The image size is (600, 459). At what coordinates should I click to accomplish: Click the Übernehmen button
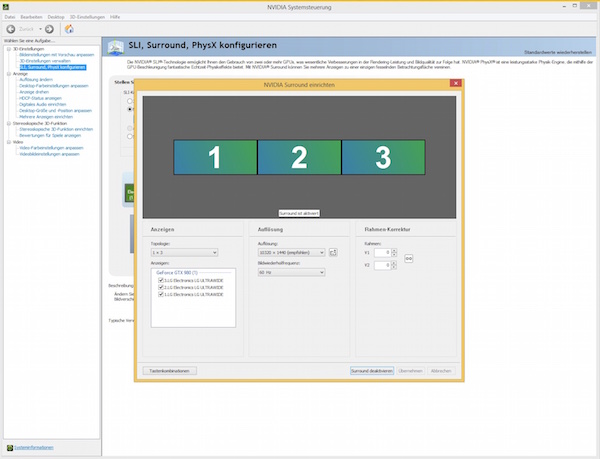(410, 371)
